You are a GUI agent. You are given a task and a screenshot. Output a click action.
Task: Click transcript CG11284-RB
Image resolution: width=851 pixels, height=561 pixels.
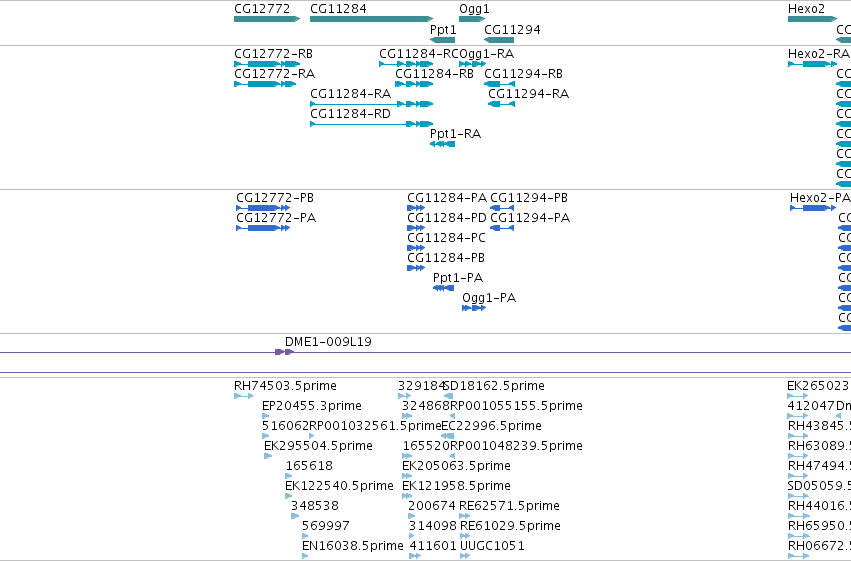(414, 84)
